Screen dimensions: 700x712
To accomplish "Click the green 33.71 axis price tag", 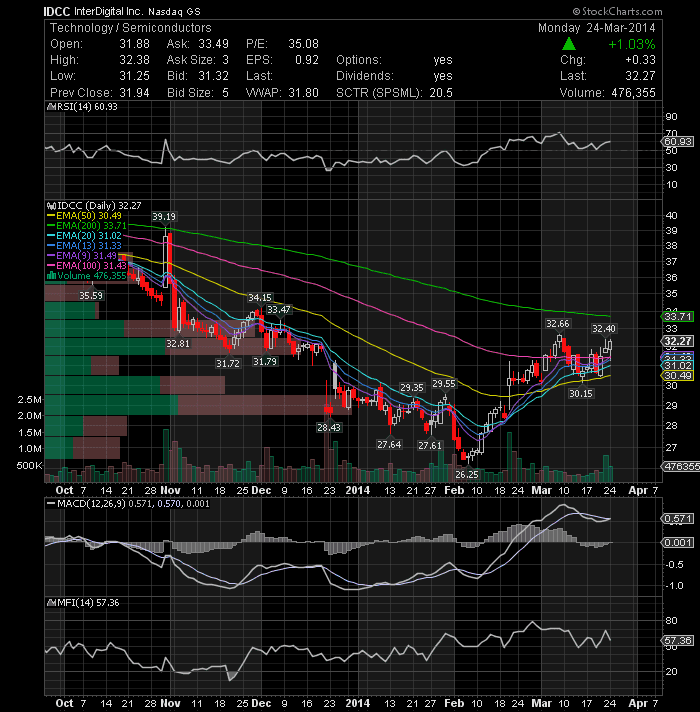I will click(x=677, y=316).
